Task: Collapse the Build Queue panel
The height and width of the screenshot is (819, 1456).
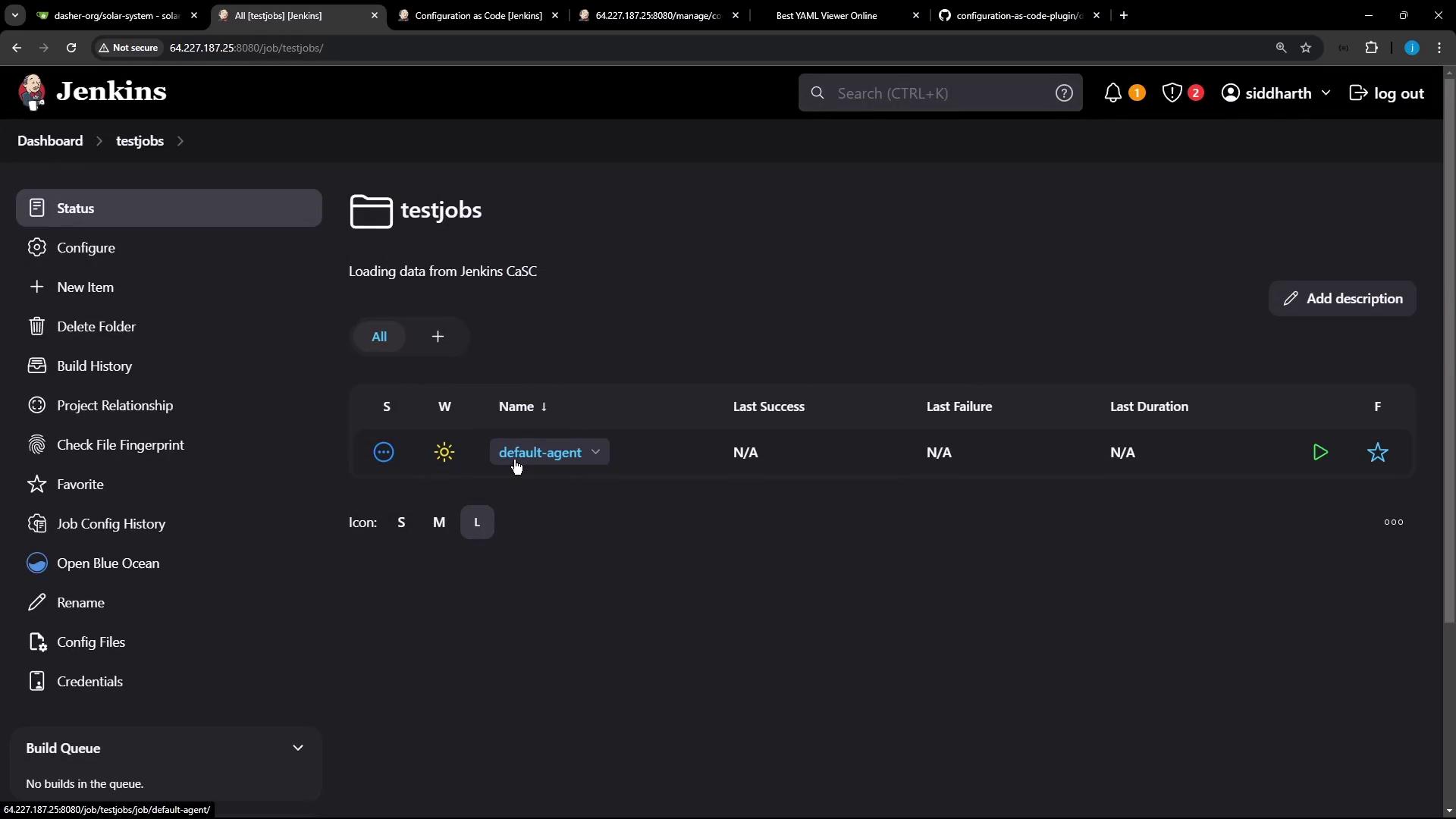Action: (x=298, y=748)
